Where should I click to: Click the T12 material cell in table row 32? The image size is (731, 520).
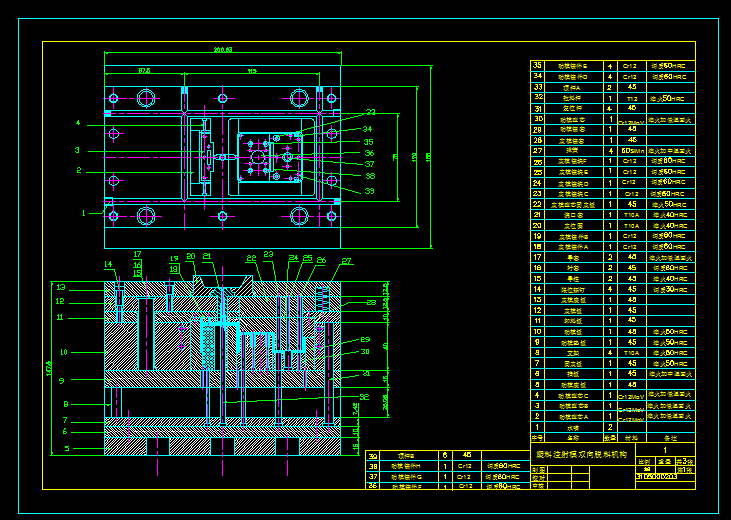pos(632,98)
